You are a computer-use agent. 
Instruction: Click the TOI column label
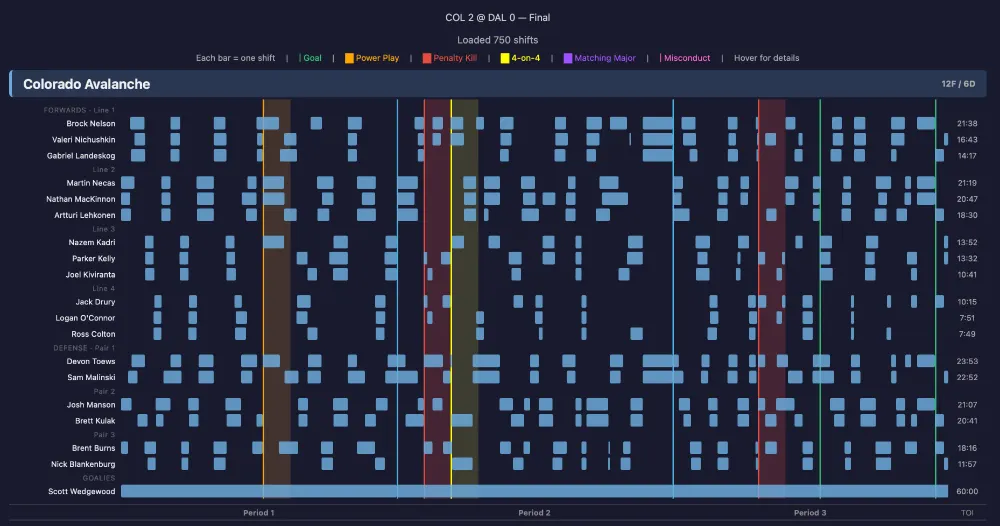(x=967, y=513)
